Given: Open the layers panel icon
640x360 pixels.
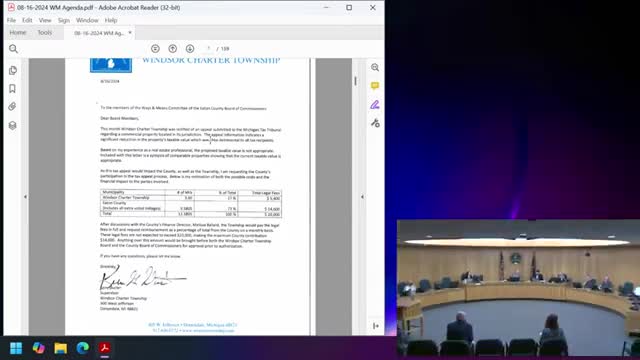Looking at the screenshot, I should pos(12,125).
